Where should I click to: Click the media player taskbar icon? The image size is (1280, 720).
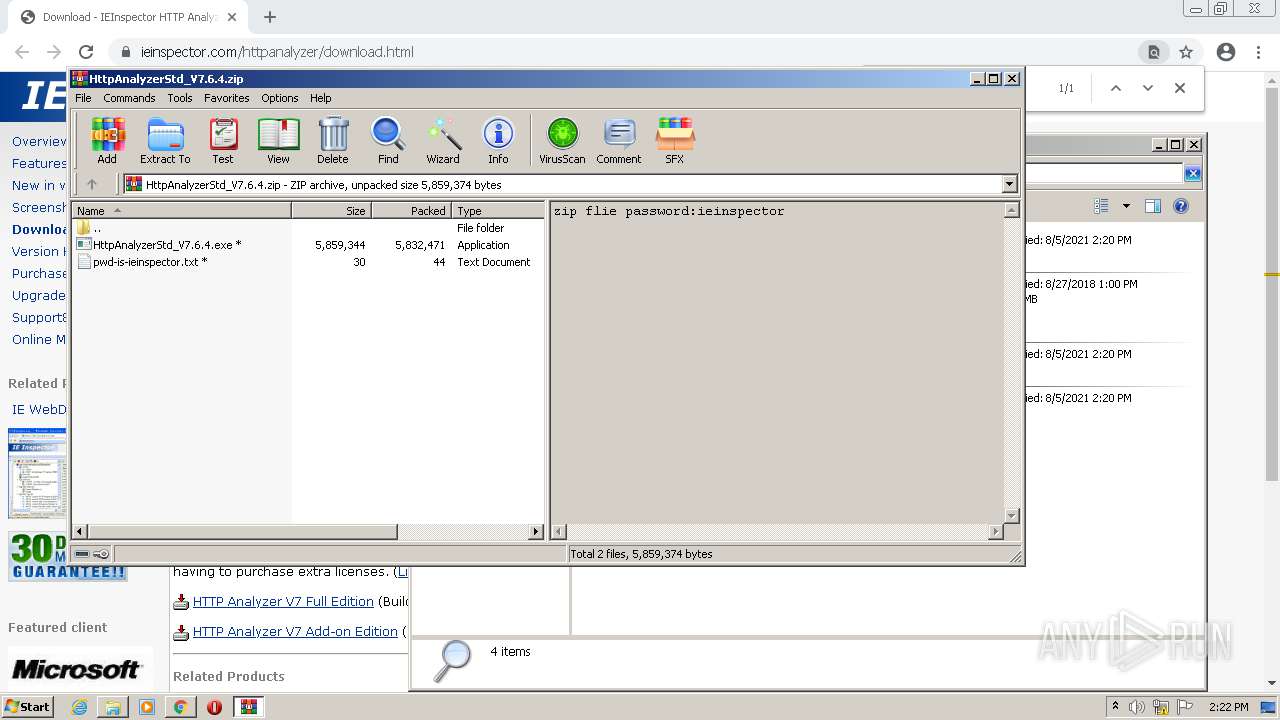click(147, 707)
